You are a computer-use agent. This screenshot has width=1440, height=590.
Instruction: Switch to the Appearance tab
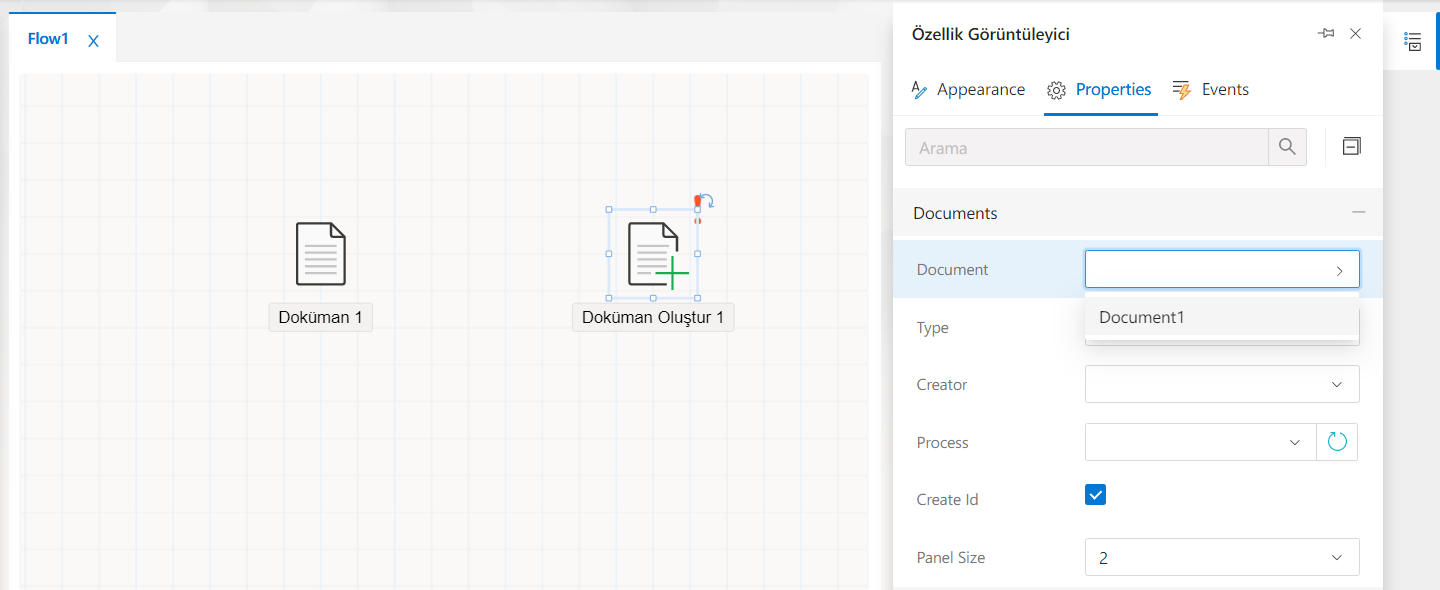[x=968, y=90]
